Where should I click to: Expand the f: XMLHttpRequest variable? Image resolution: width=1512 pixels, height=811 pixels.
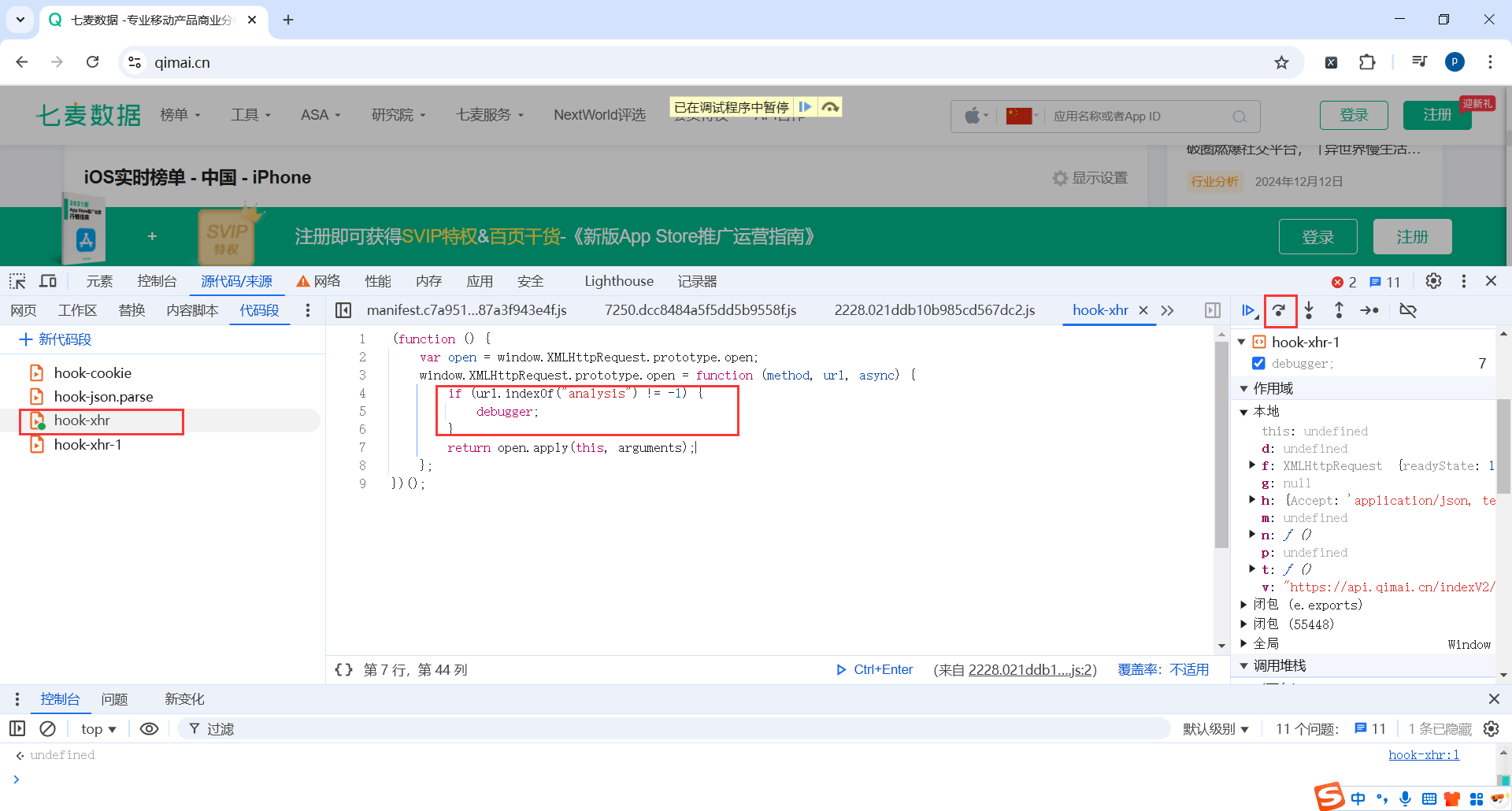point(1252,465)
